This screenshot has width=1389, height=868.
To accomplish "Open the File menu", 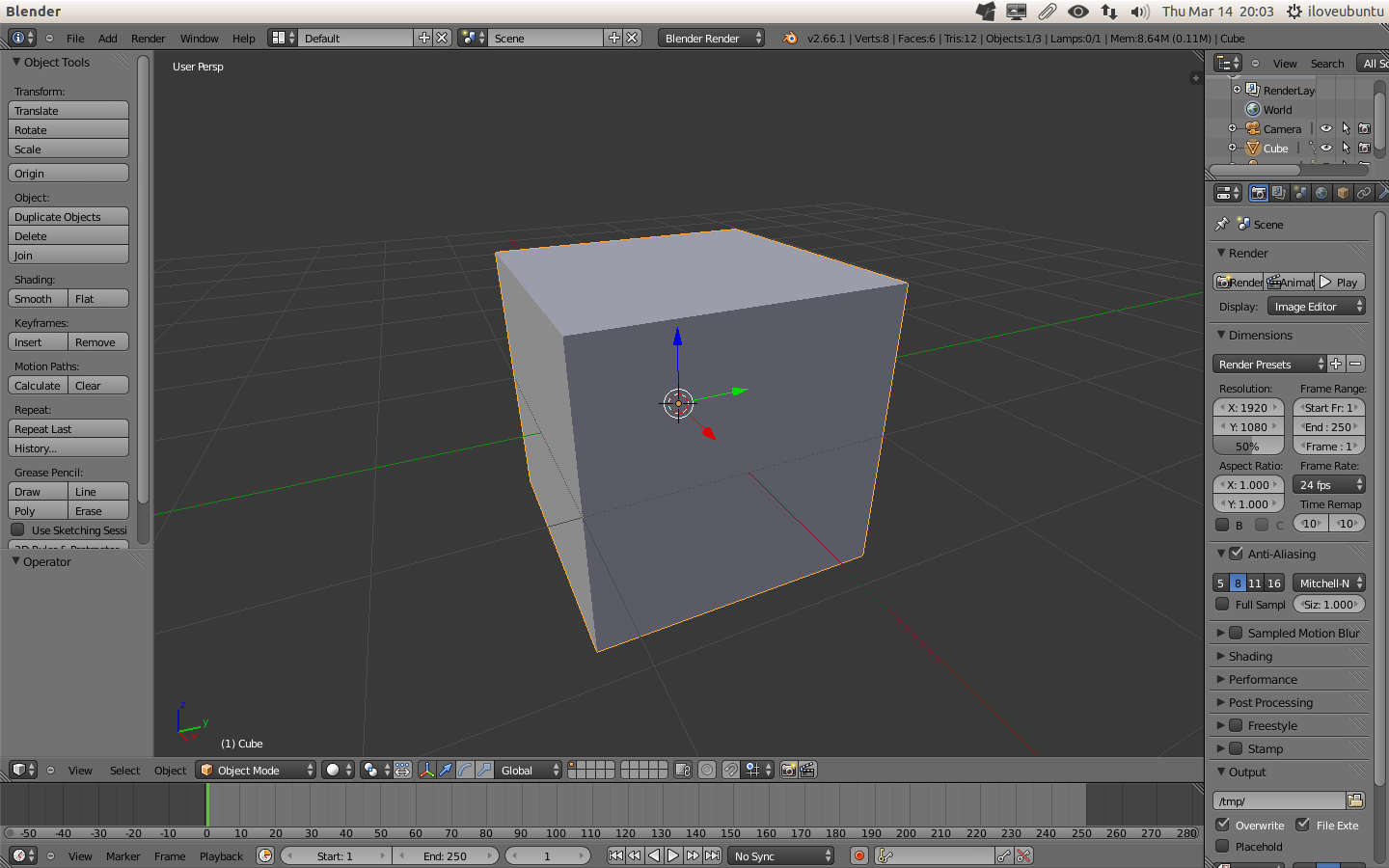I will pos(75,39).
